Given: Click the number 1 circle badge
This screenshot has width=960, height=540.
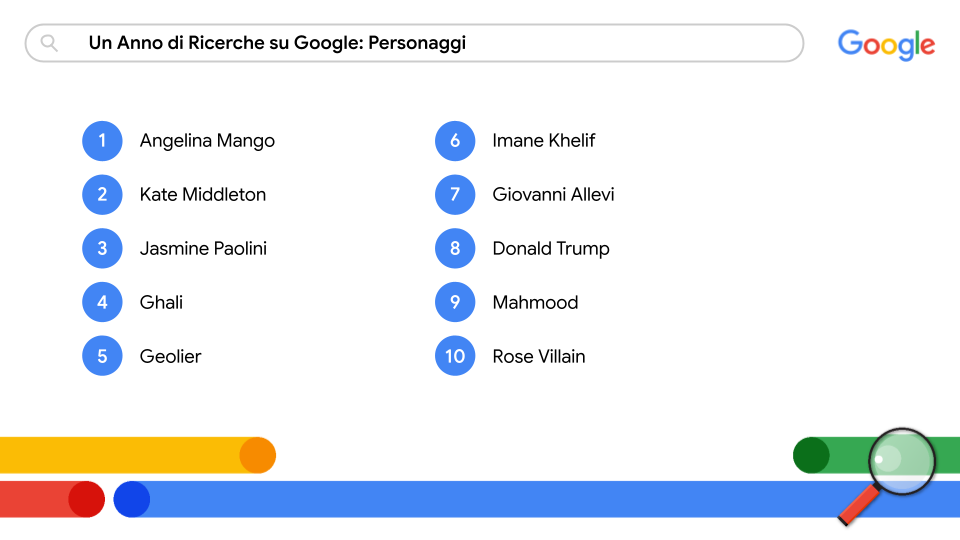Looking at the screenshot, I should tap(102, 141).
